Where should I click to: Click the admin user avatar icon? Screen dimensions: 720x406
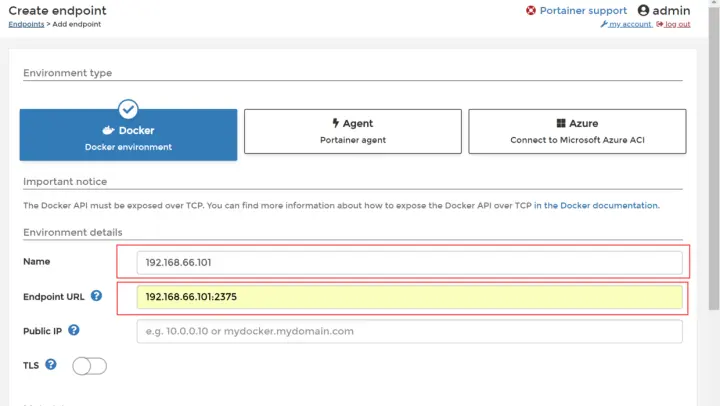coord(643,10)
